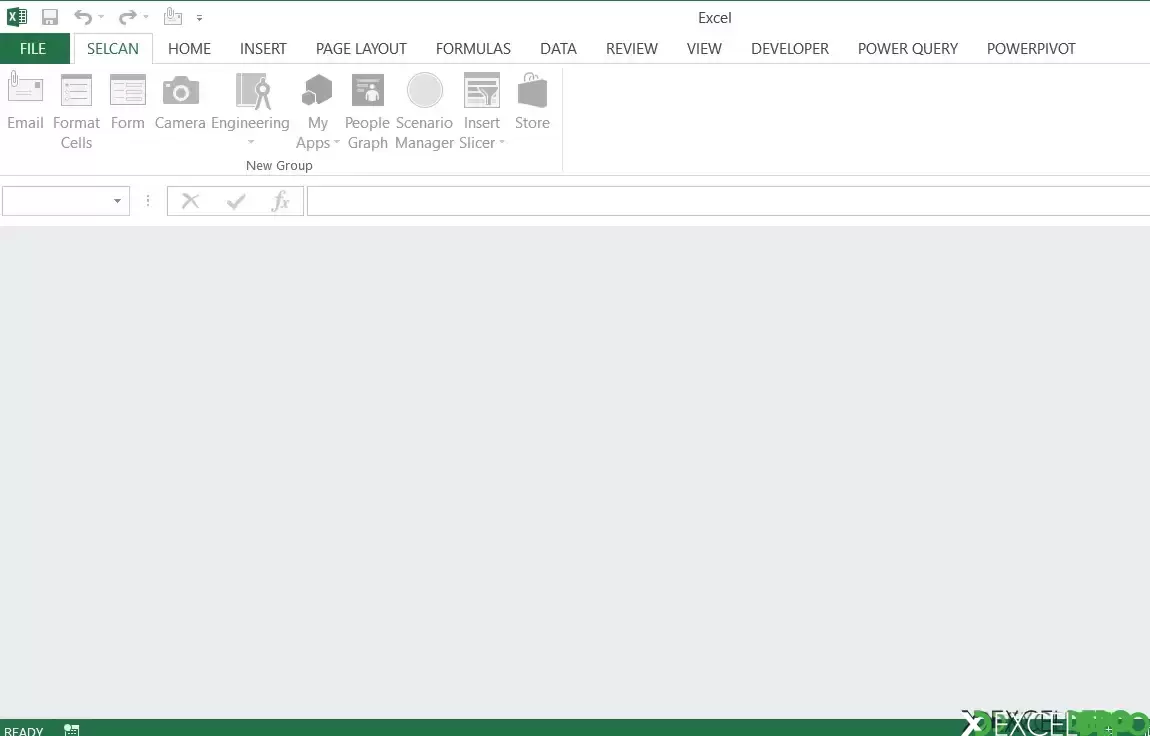Open the Office Store

[532, 102]
